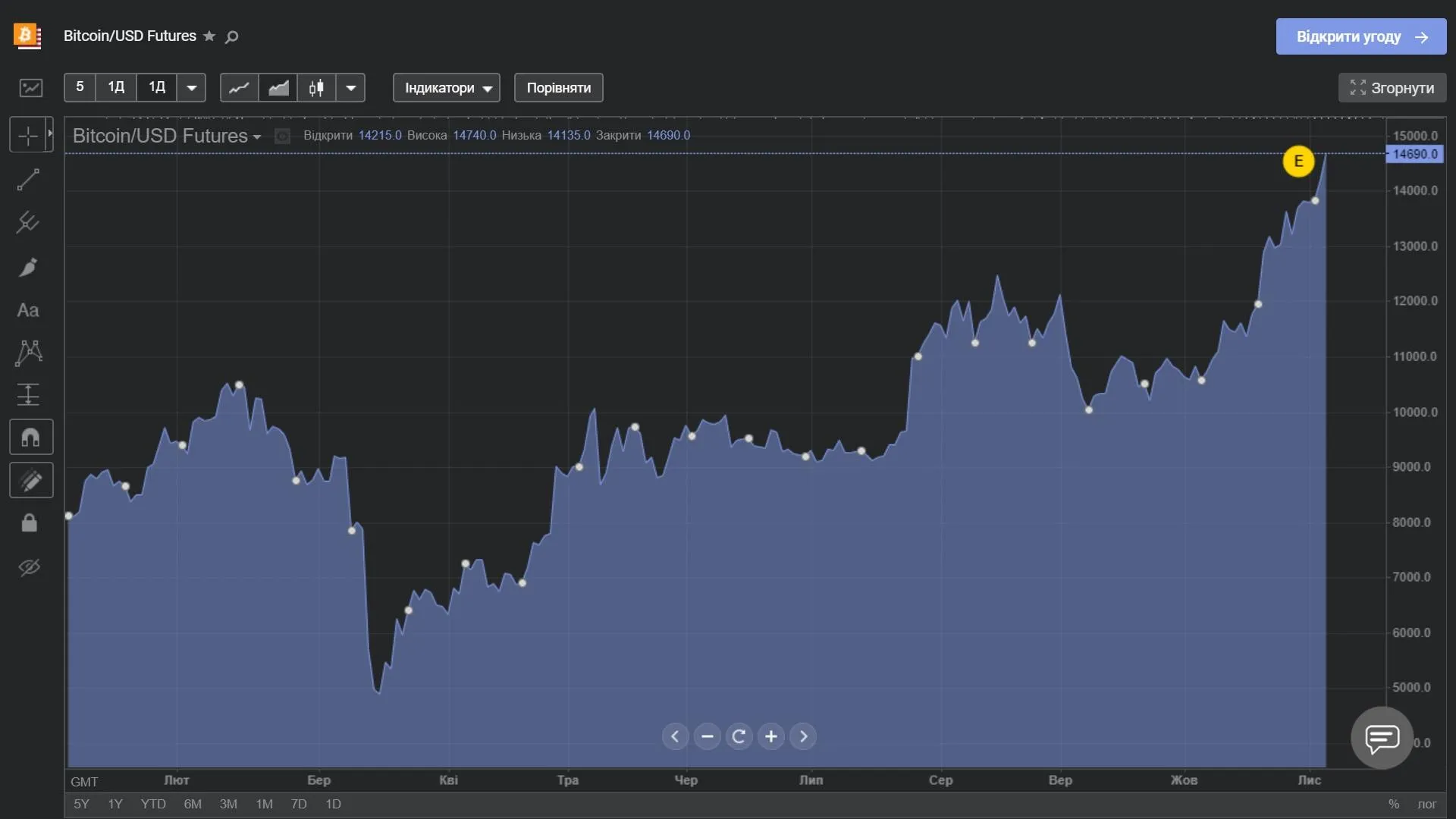This screenshot has height=819, width=1456.
Task: Open the Індикатори dropdown
Action: pyautogui.click(x=447, y=88)
